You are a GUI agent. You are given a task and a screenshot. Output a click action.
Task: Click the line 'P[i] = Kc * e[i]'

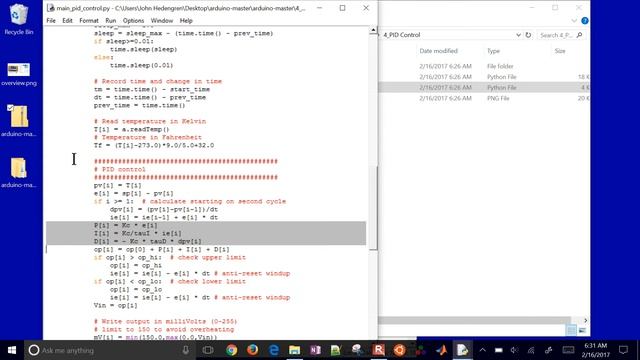pos(126,225)
